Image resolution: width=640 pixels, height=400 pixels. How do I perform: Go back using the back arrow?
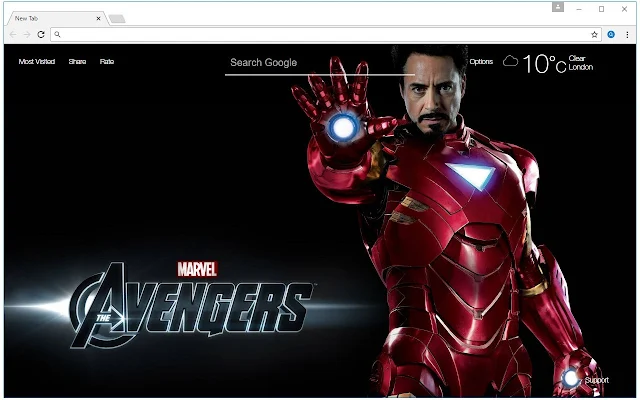tap(13, 35)
